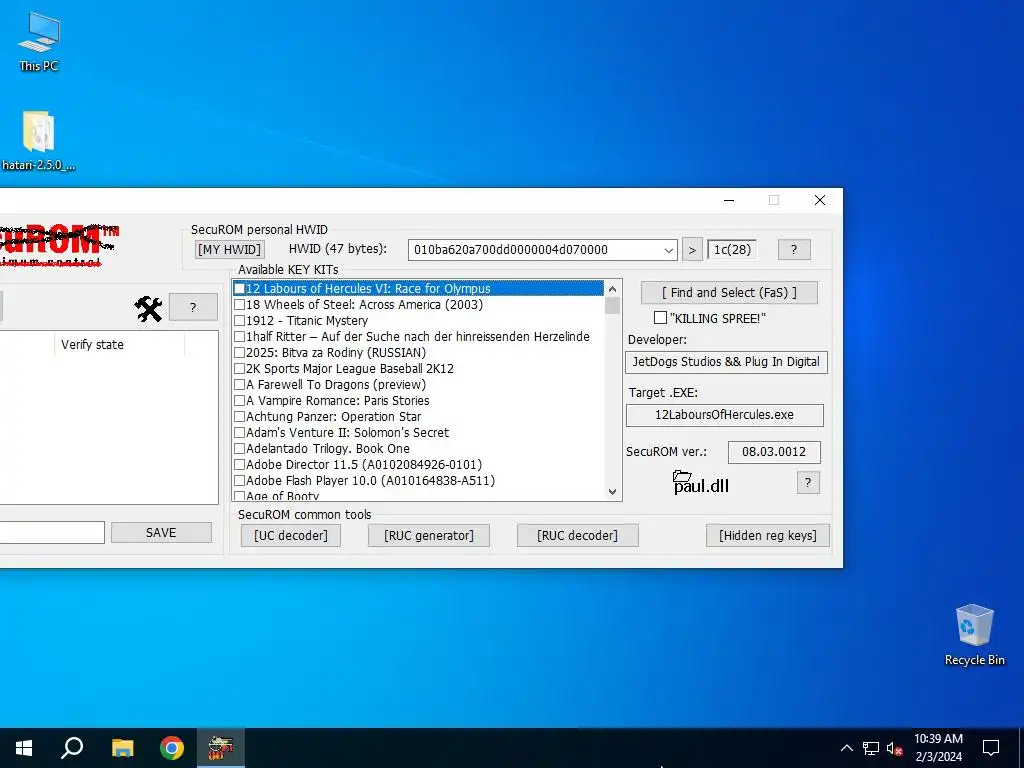Click the ? button beside paul.dll
The image size is (1024, 768).
(808, 483)
